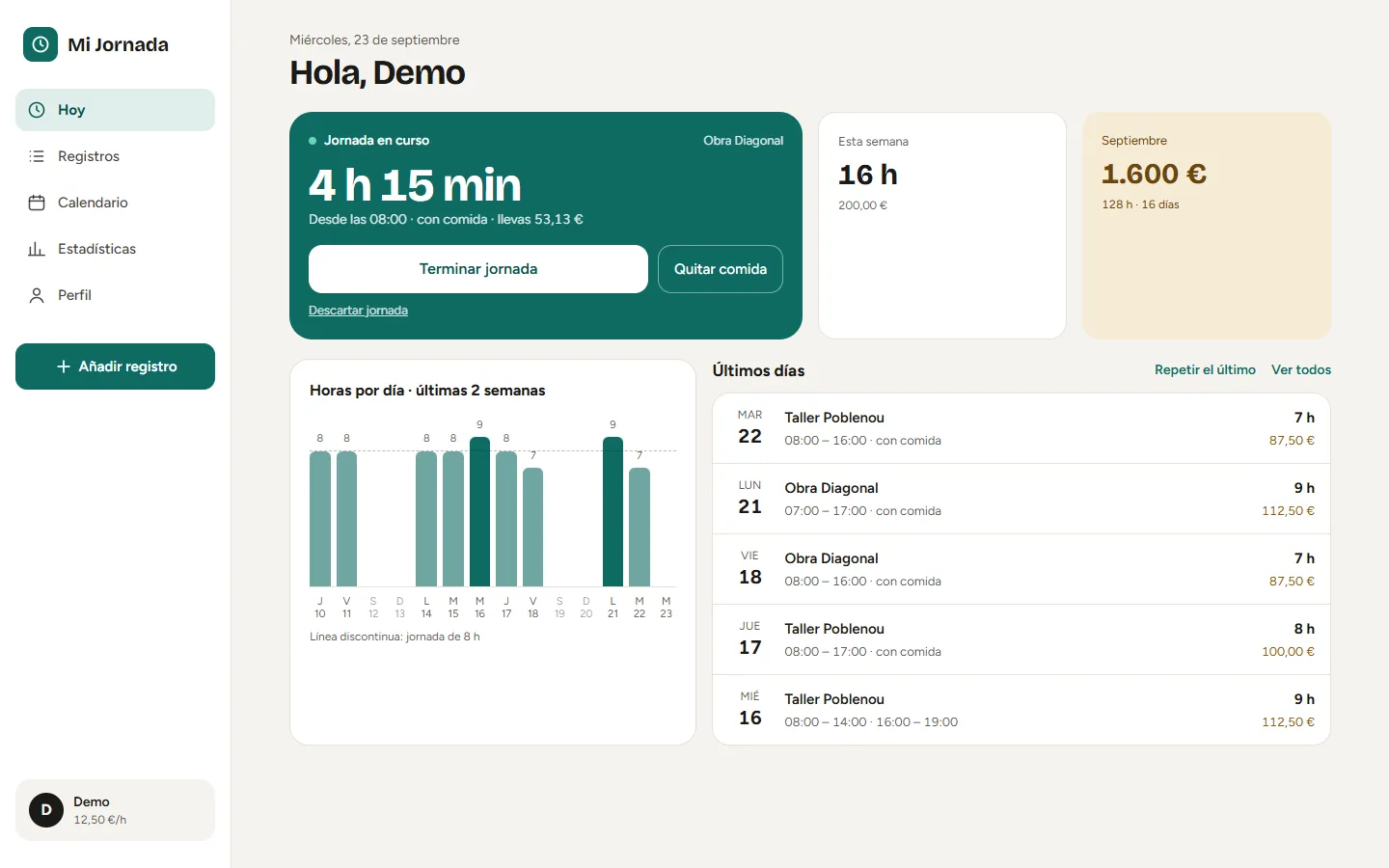Click the D avatar of Demo user
Viewport: 1389px width, 868px height.
pyautogui.click(x=46, y=810)
